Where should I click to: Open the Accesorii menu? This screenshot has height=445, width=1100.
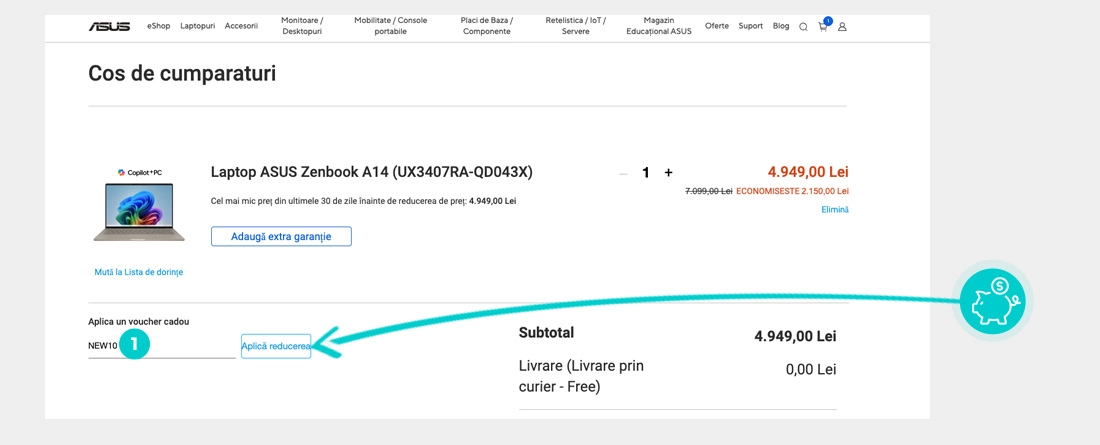(241, 26)
